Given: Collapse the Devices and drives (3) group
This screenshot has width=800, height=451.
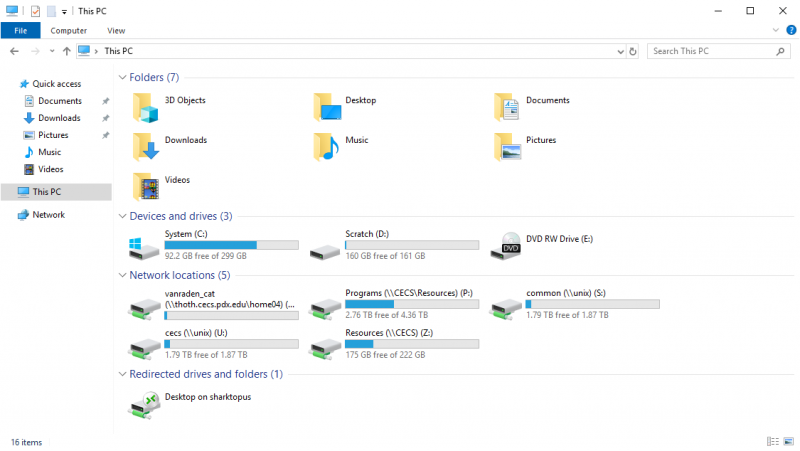Looking at the screenshot, I should click(122, 216).
